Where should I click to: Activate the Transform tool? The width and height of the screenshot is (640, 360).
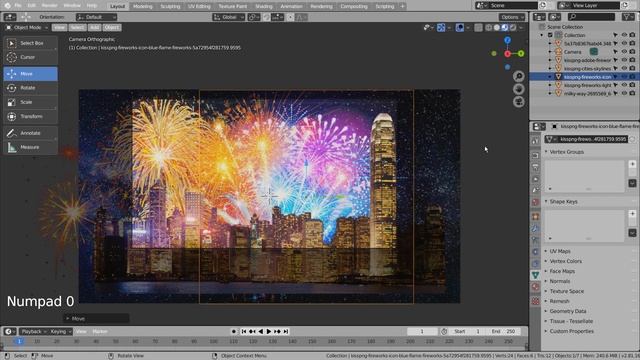pyautogui.click(x=31, y=116)
